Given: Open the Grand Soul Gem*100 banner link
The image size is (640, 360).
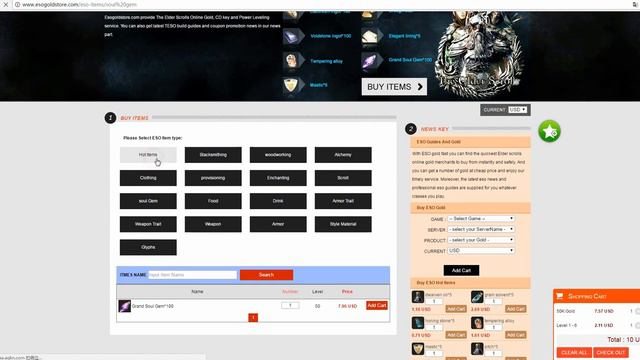Looking at the screenshot, I should (x=410, y=60).
